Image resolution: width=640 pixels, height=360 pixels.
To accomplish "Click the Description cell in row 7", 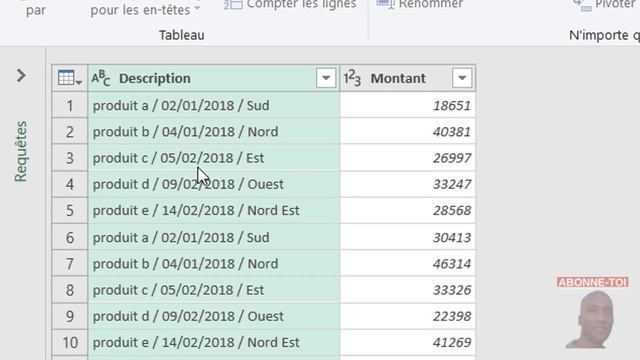I will point(213,264).
